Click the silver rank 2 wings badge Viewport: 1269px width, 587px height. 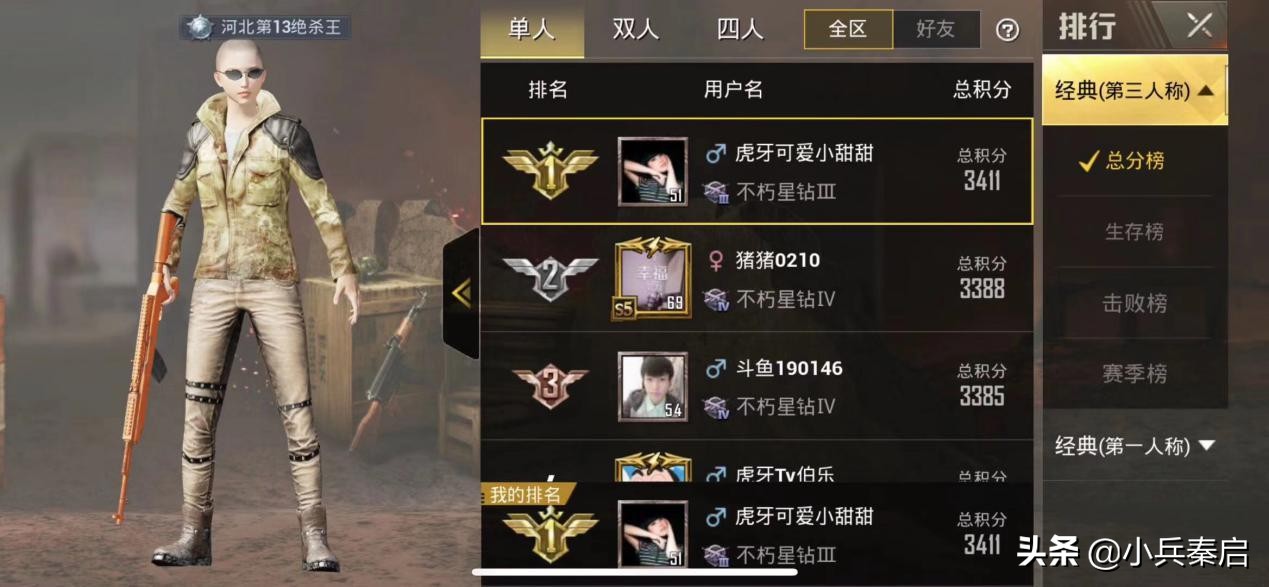550,279
